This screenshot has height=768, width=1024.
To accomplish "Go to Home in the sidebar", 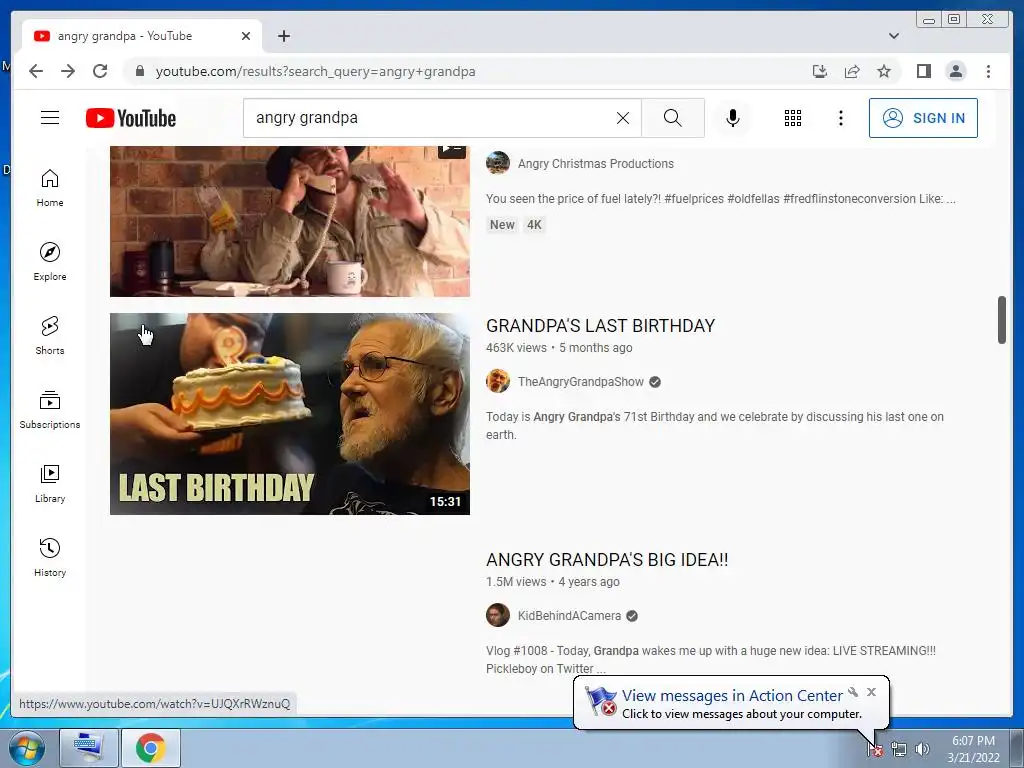I will [50, 188].
